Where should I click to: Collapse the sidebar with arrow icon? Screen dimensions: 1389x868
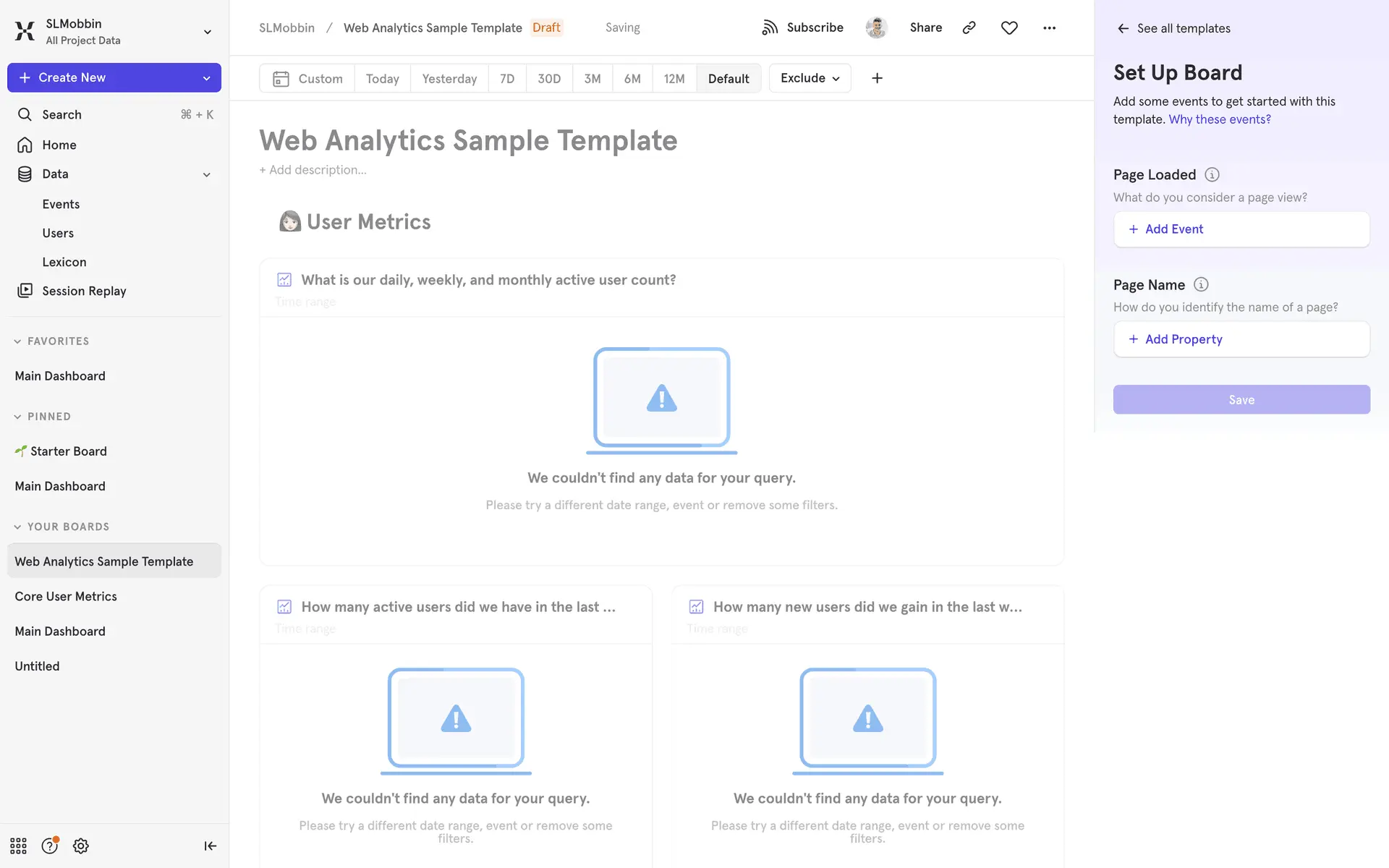tap(210, 846)
